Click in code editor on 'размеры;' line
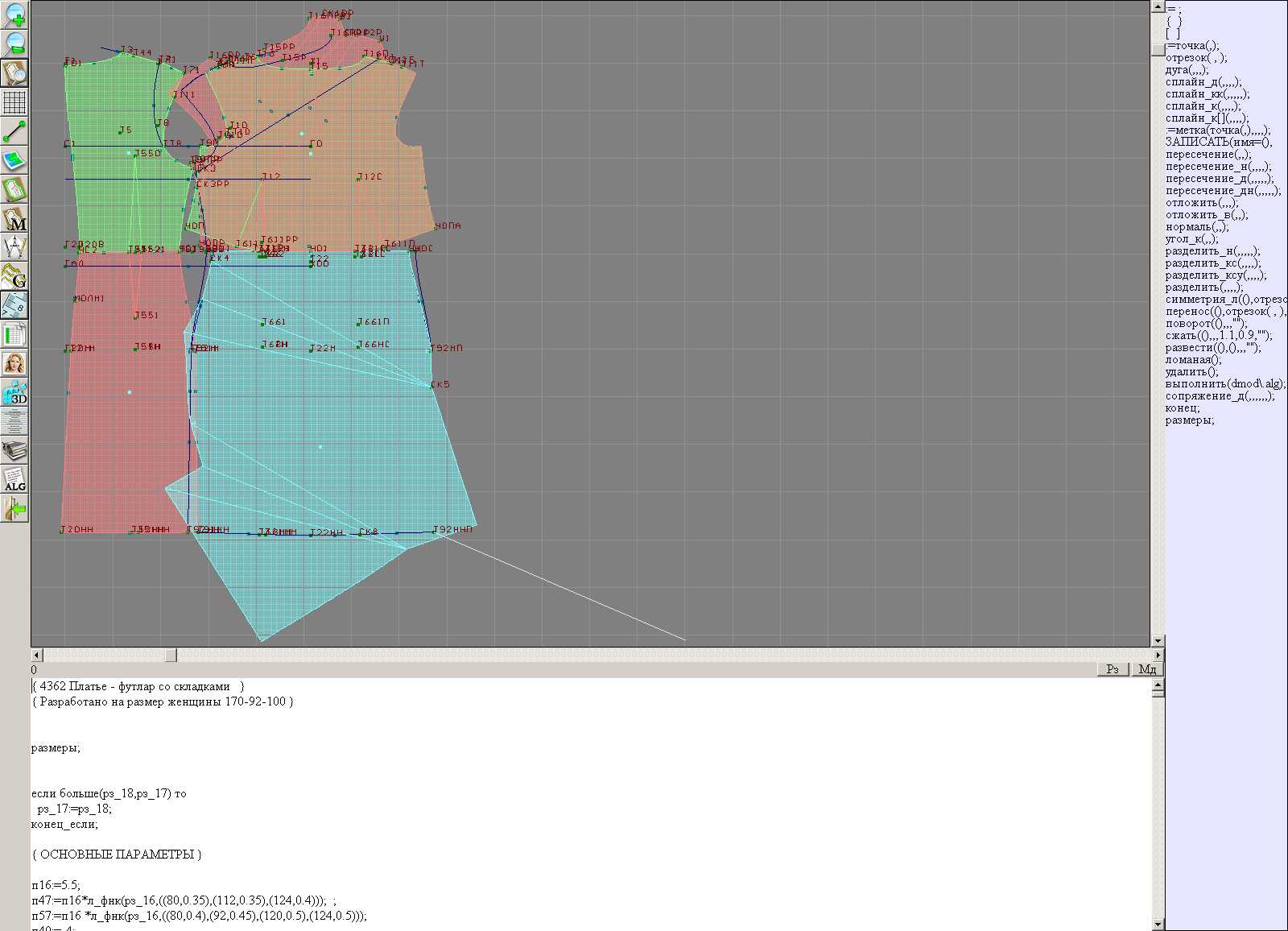Image resolution: width=1288 pixels, height=931 pixels. point(56,748)
